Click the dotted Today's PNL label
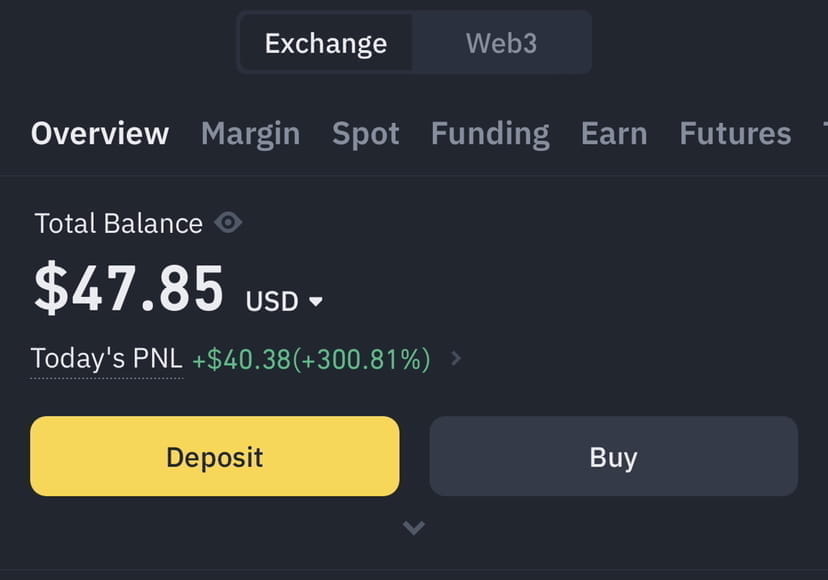The width and height of the screenshot is (828, 580). [x=106, y=357]
